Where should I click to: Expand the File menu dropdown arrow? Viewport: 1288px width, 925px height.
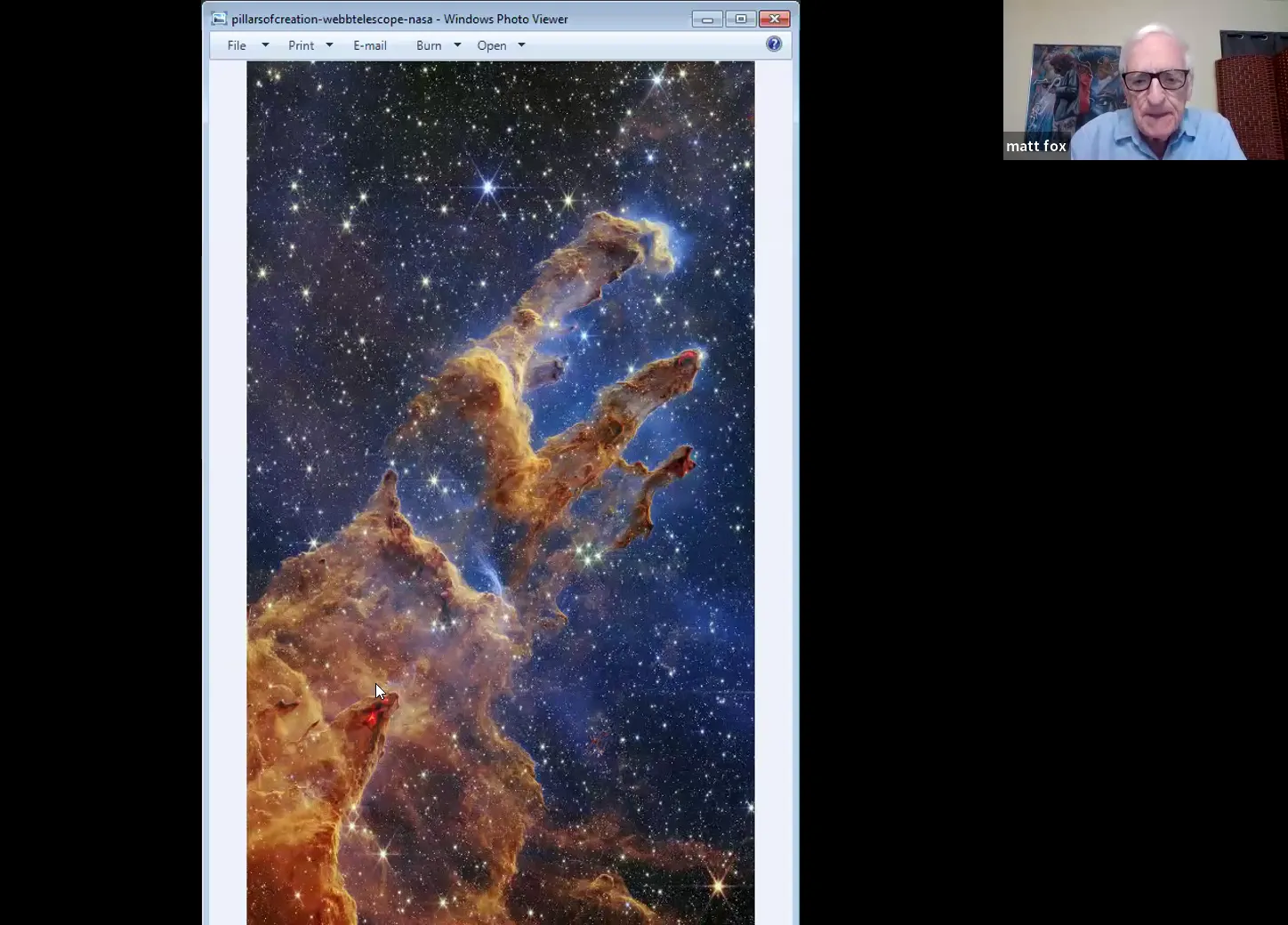[265, 45]
